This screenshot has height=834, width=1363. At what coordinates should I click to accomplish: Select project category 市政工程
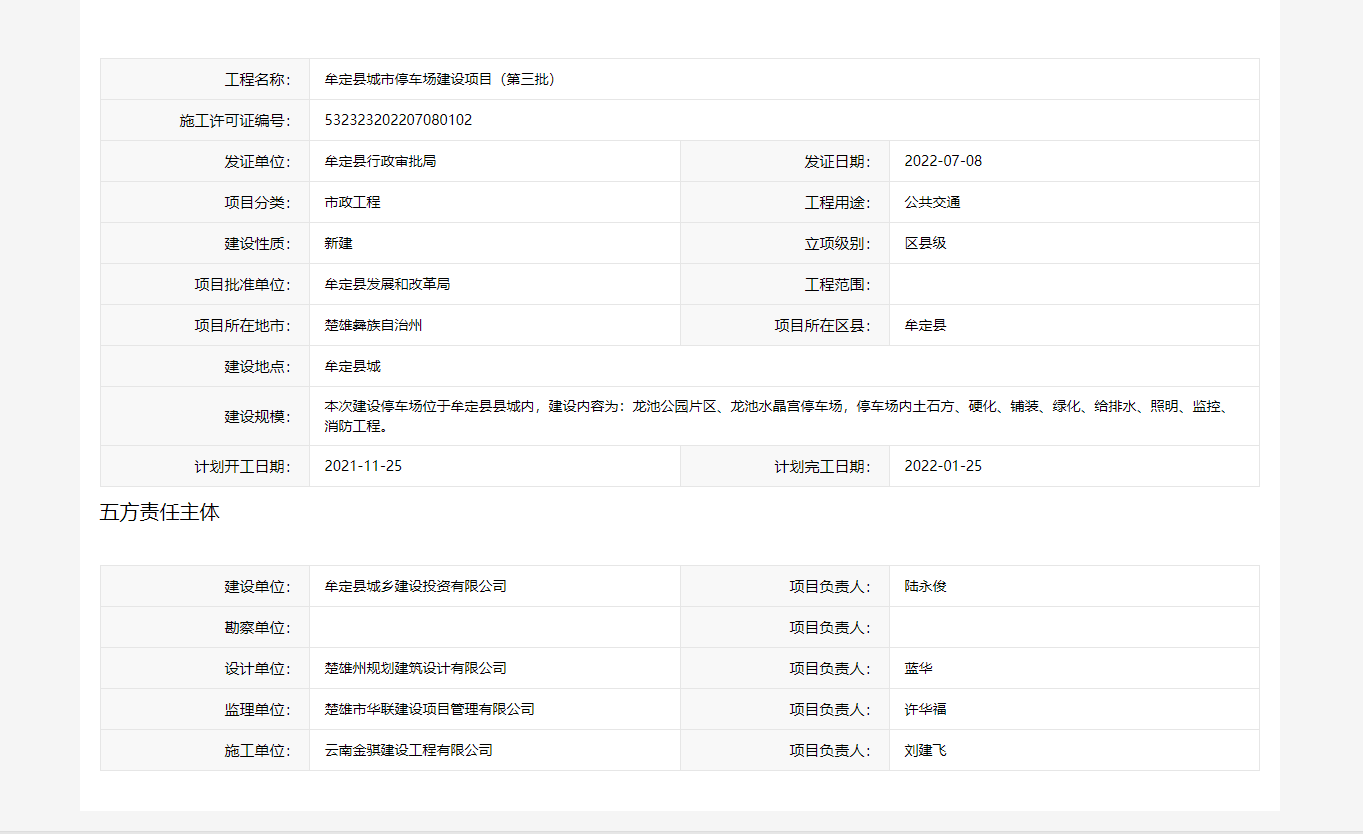(352, 202)
